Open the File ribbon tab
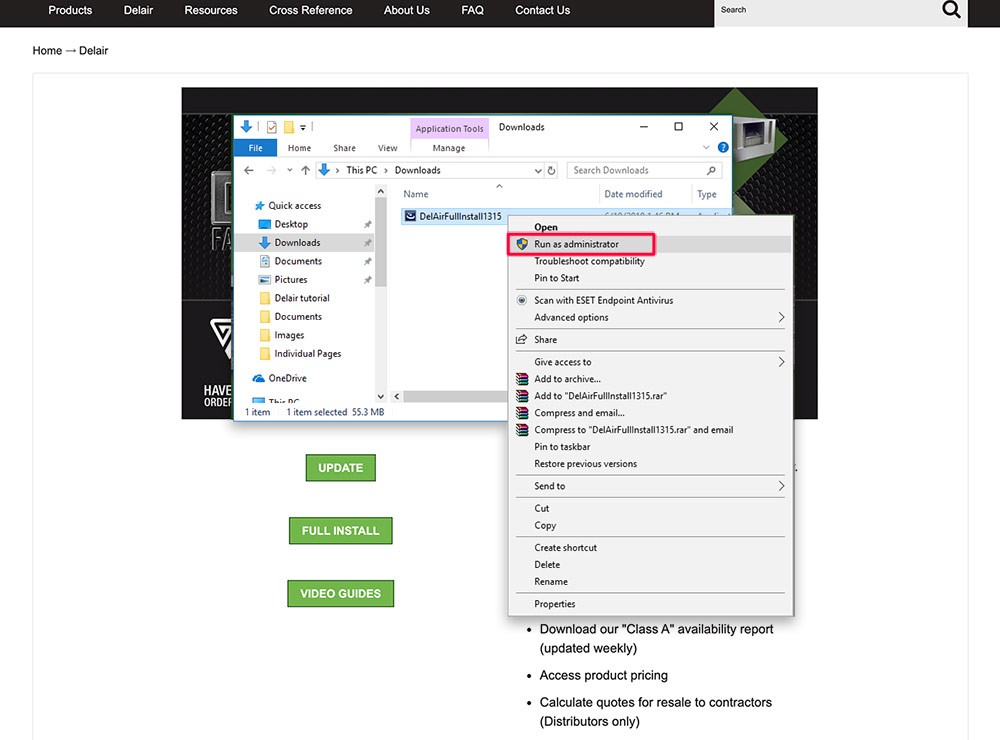Image resolution: width=1000 pixels, height=740 pixels. point(255,147)
